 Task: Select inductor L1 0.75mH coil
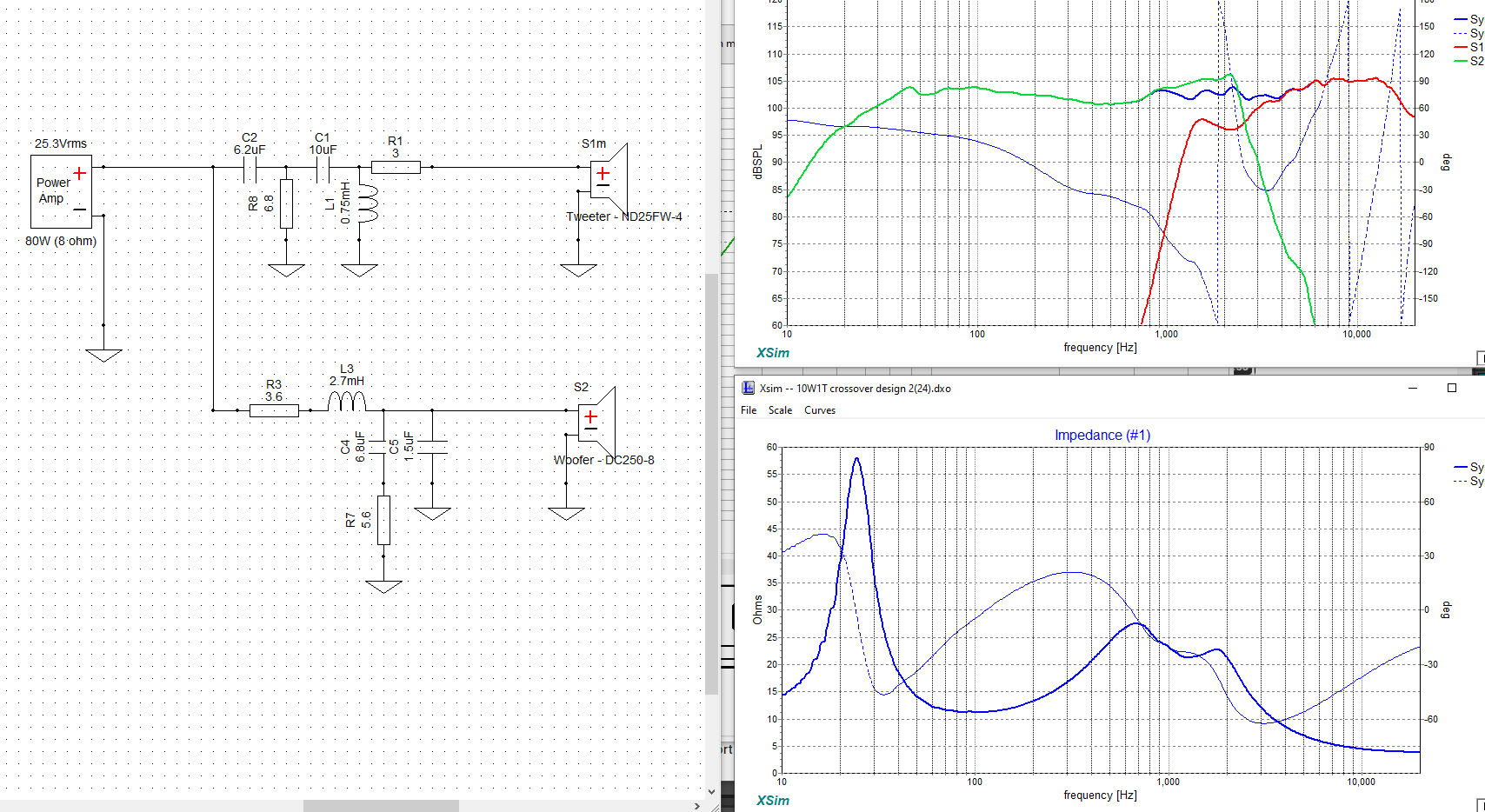pos(368,203)
